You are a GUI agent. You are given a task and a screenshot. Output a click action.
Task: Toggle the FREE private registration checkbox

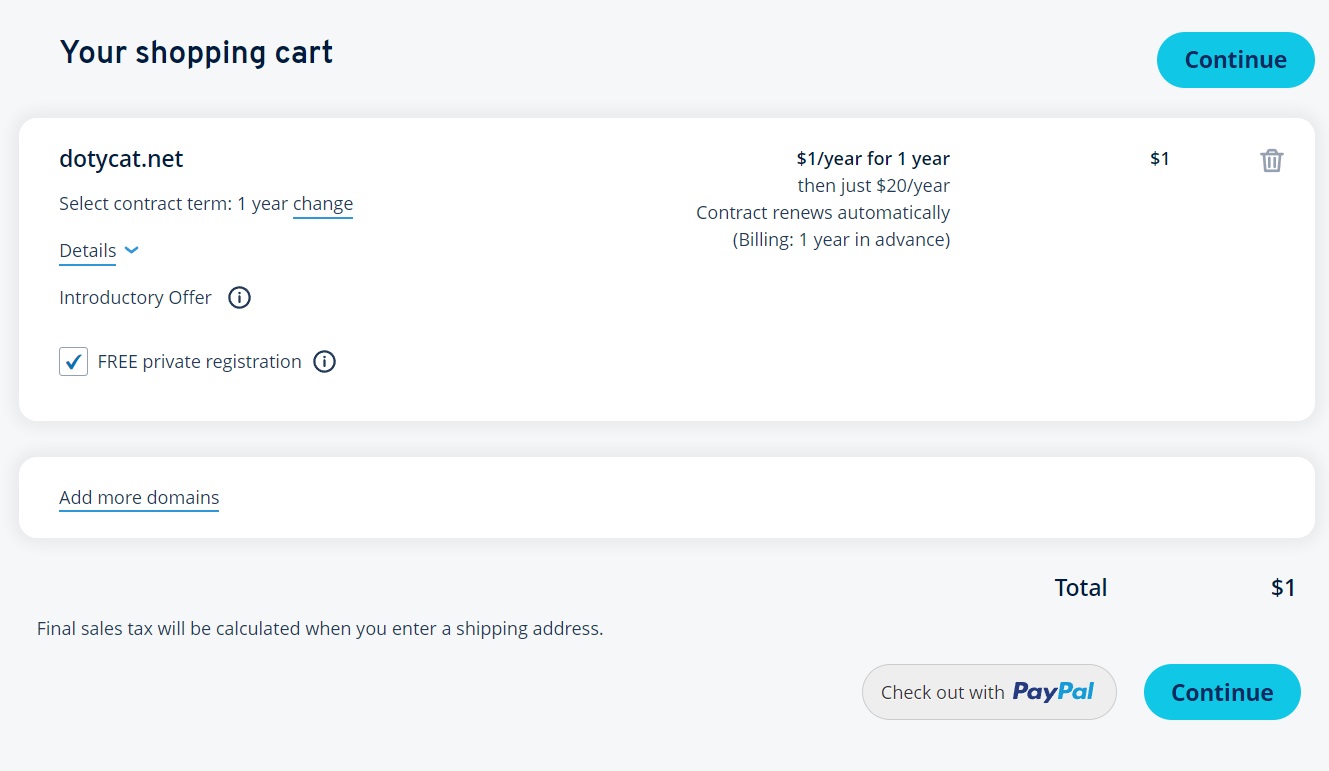pos(74,362)
